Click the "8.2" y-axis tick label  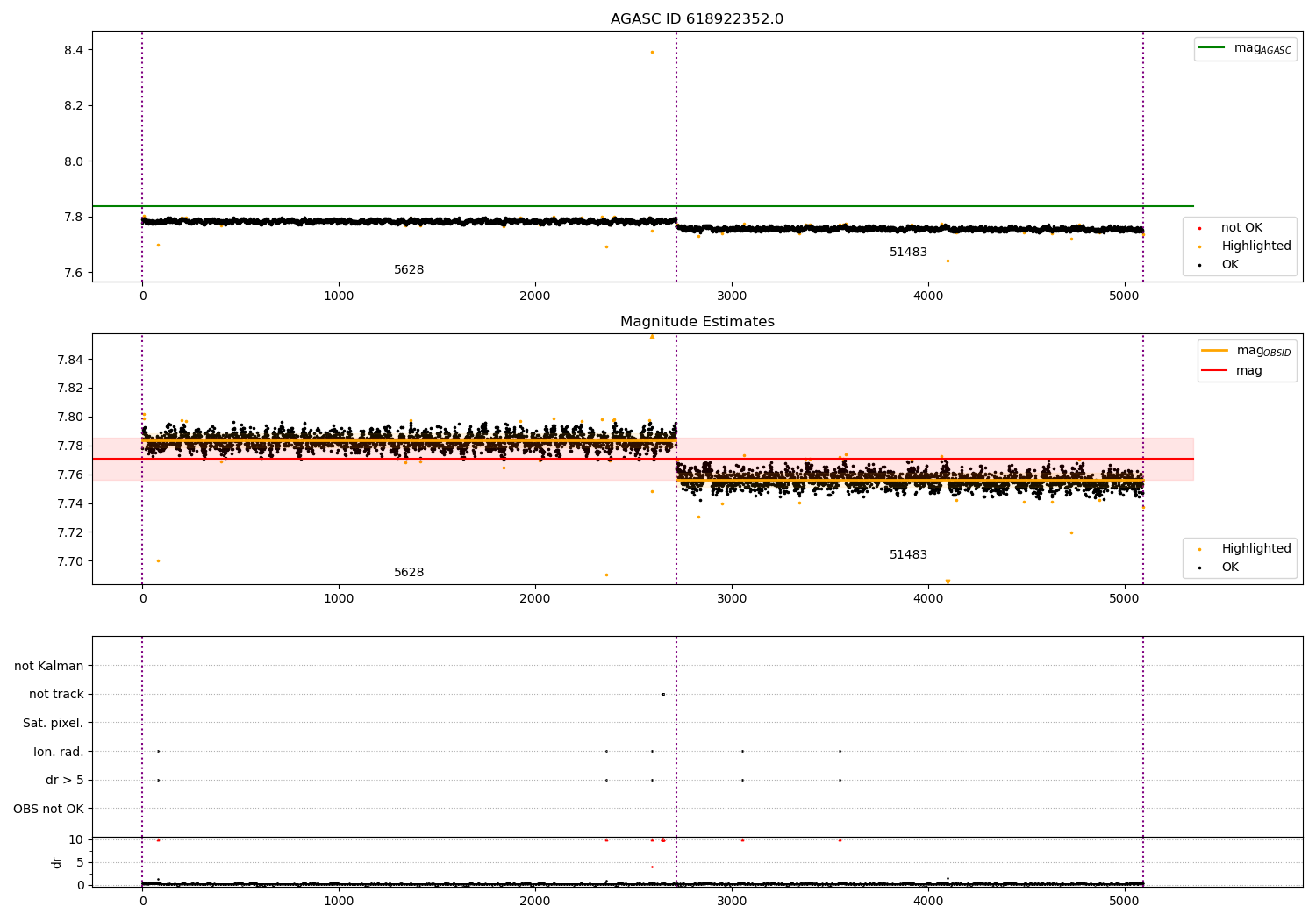74,105
